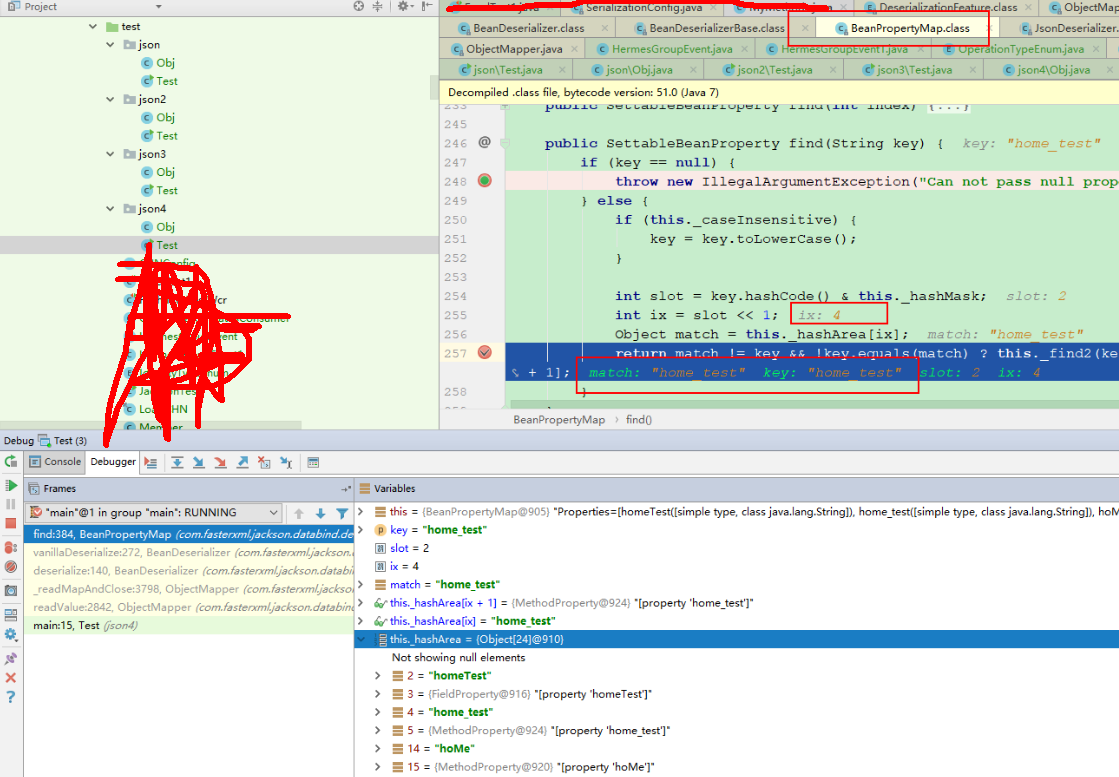The width and height of the screenshot is (1119, 777).
Task: Restore debugger panel layout
Action: 11,614
